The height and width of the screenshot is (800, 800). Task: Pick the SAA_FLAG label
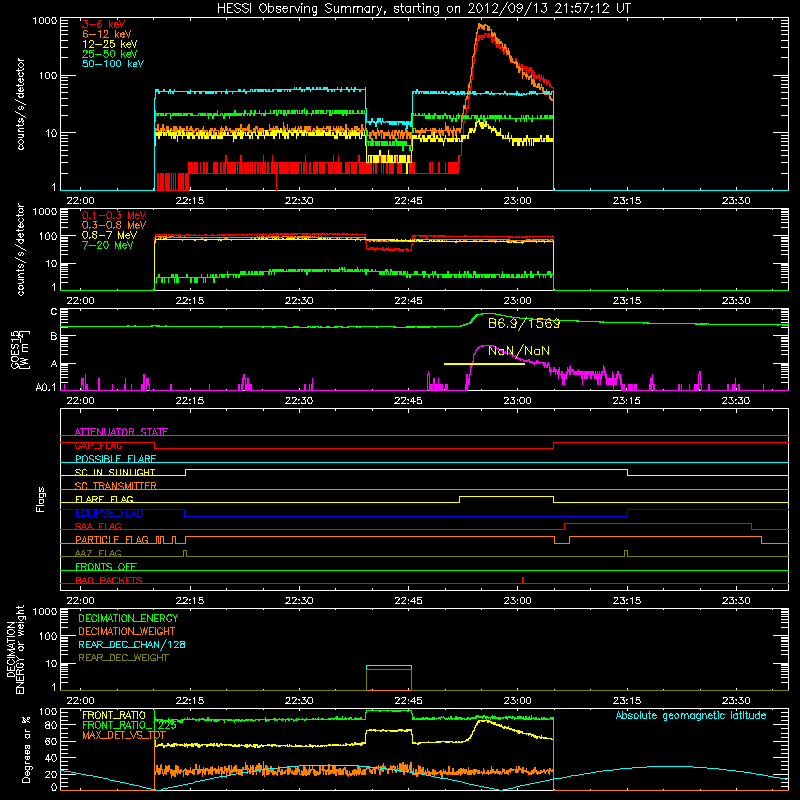(98, 526)
